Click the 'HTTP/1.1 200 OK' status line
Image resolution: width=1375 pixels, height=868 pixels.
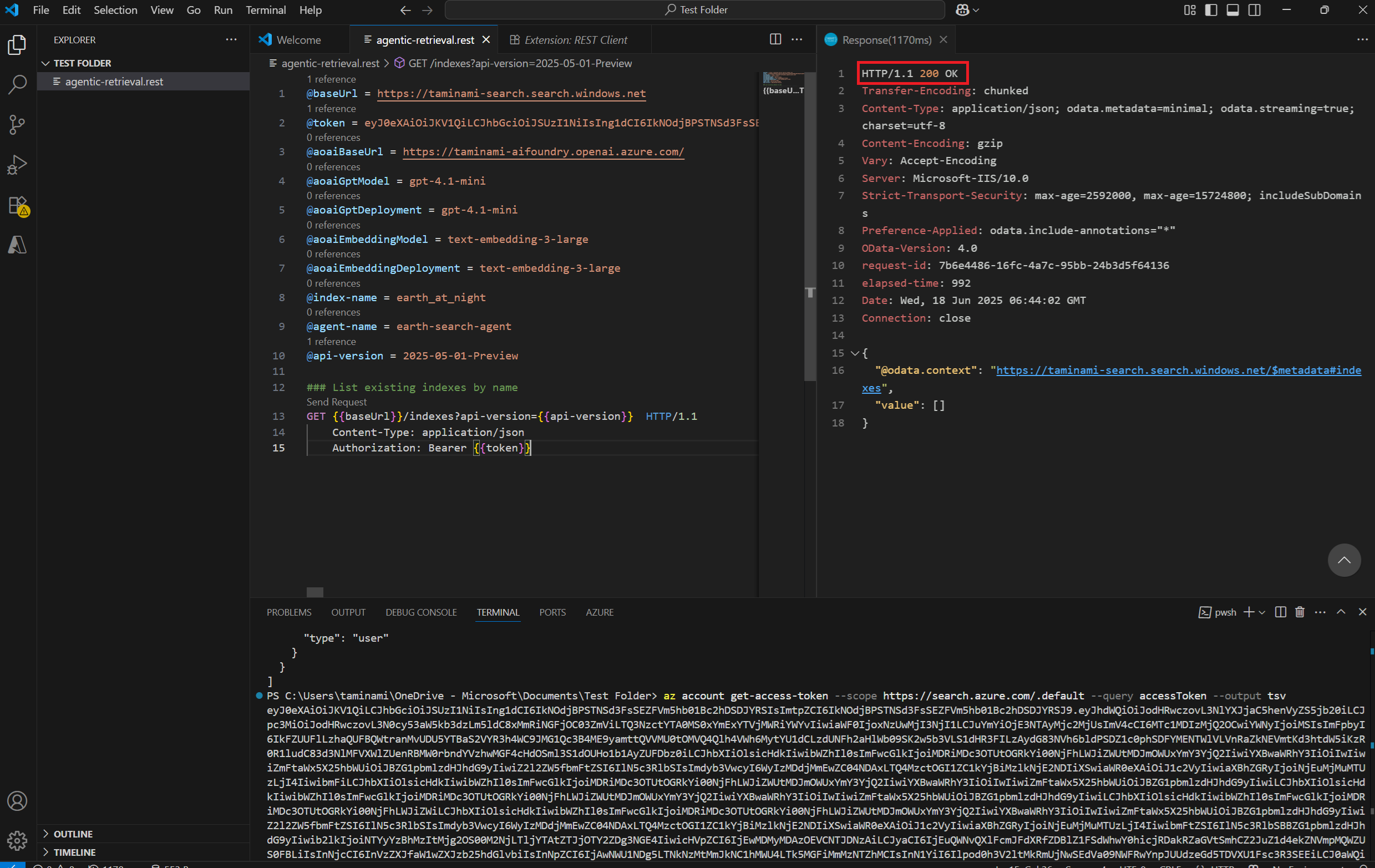pyautogui.click(x=910, y=74)
